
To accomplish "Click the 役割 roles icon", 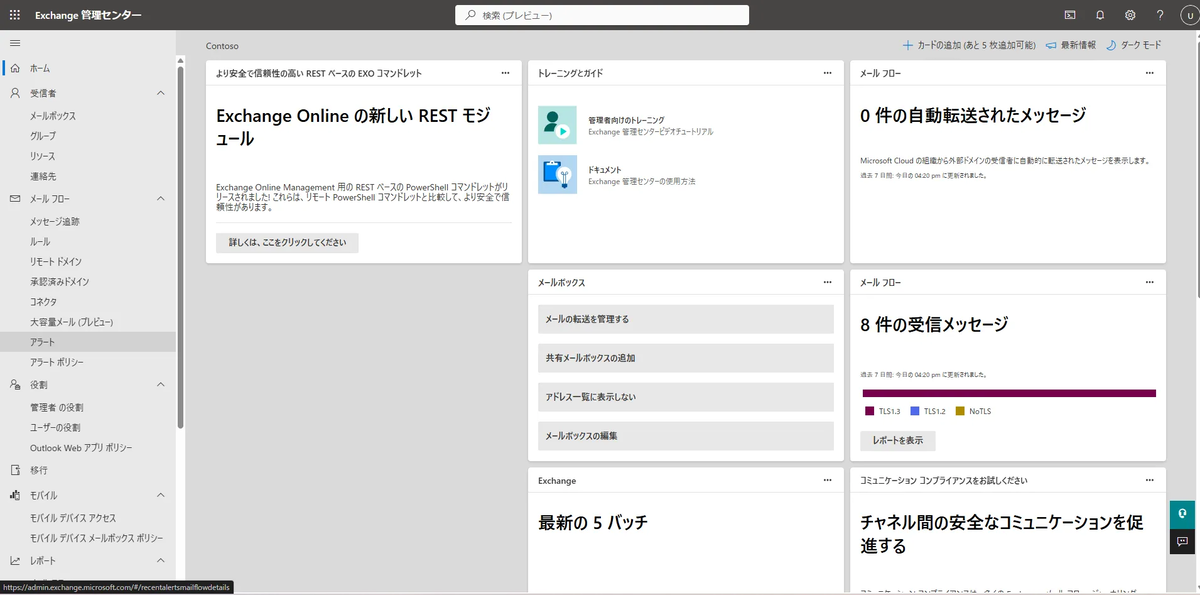I will tap(15, 384).
